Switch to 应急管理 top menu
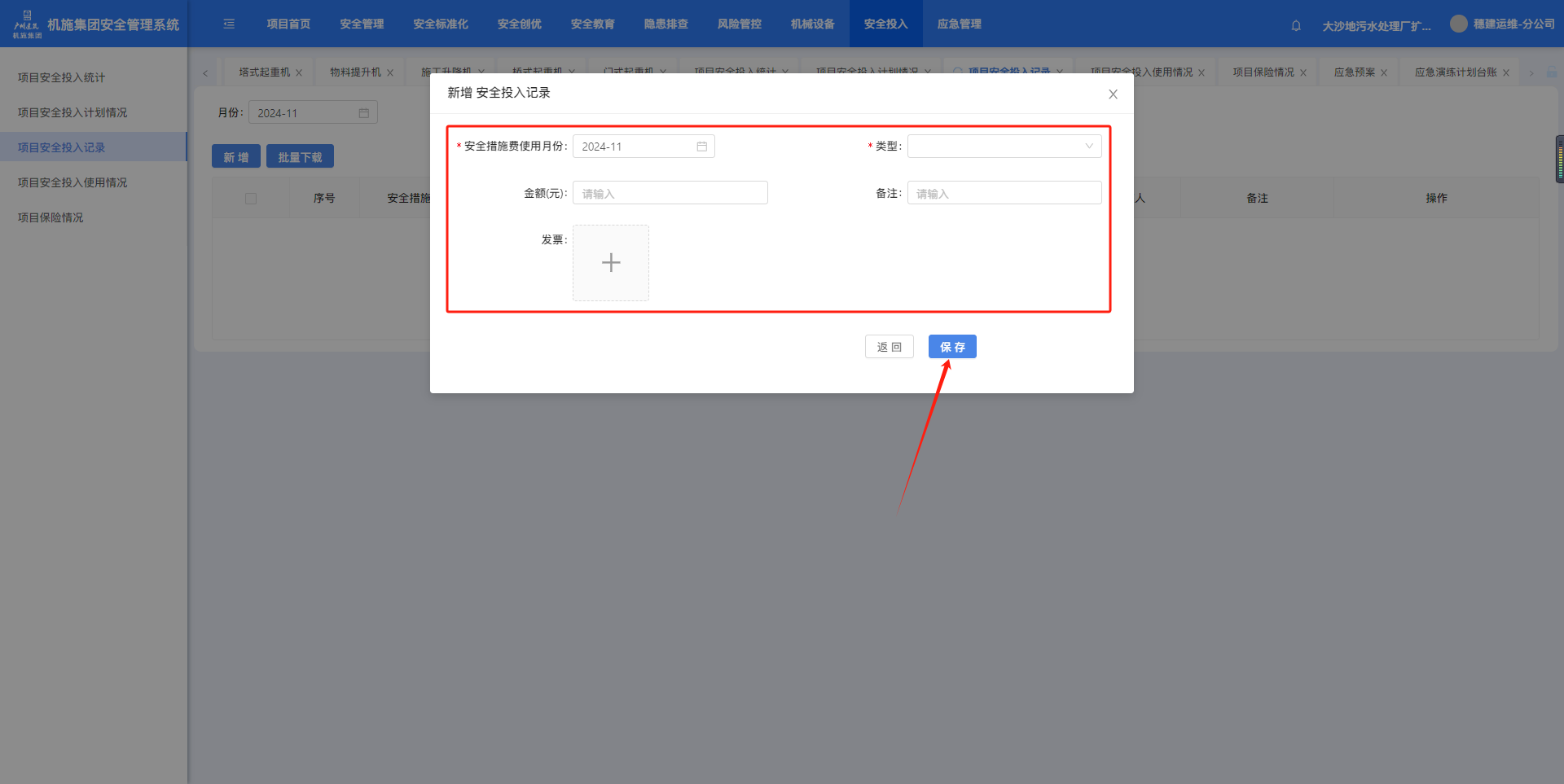This screenshot has height=784, width=1564. coord(959,24)
